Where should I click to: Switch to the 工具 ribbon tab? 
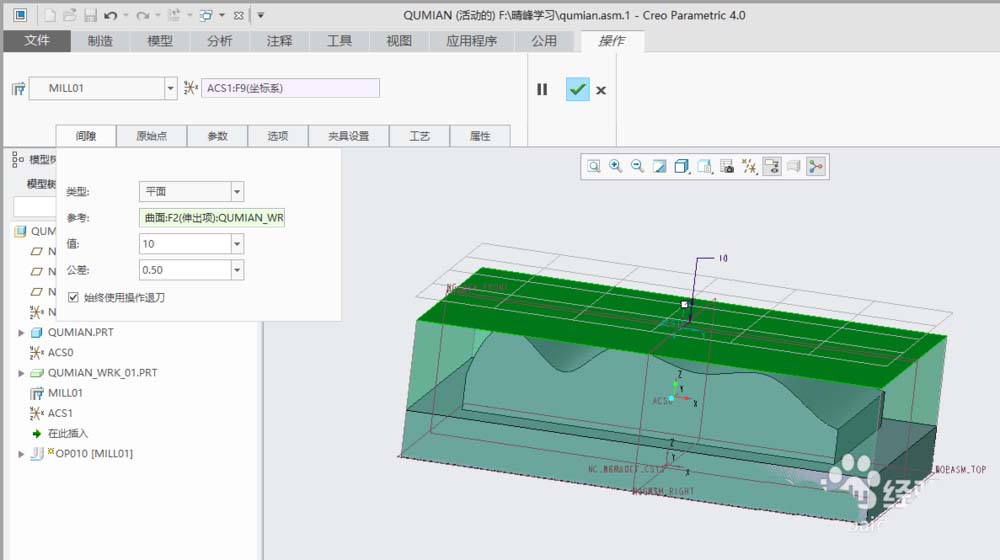339,41
